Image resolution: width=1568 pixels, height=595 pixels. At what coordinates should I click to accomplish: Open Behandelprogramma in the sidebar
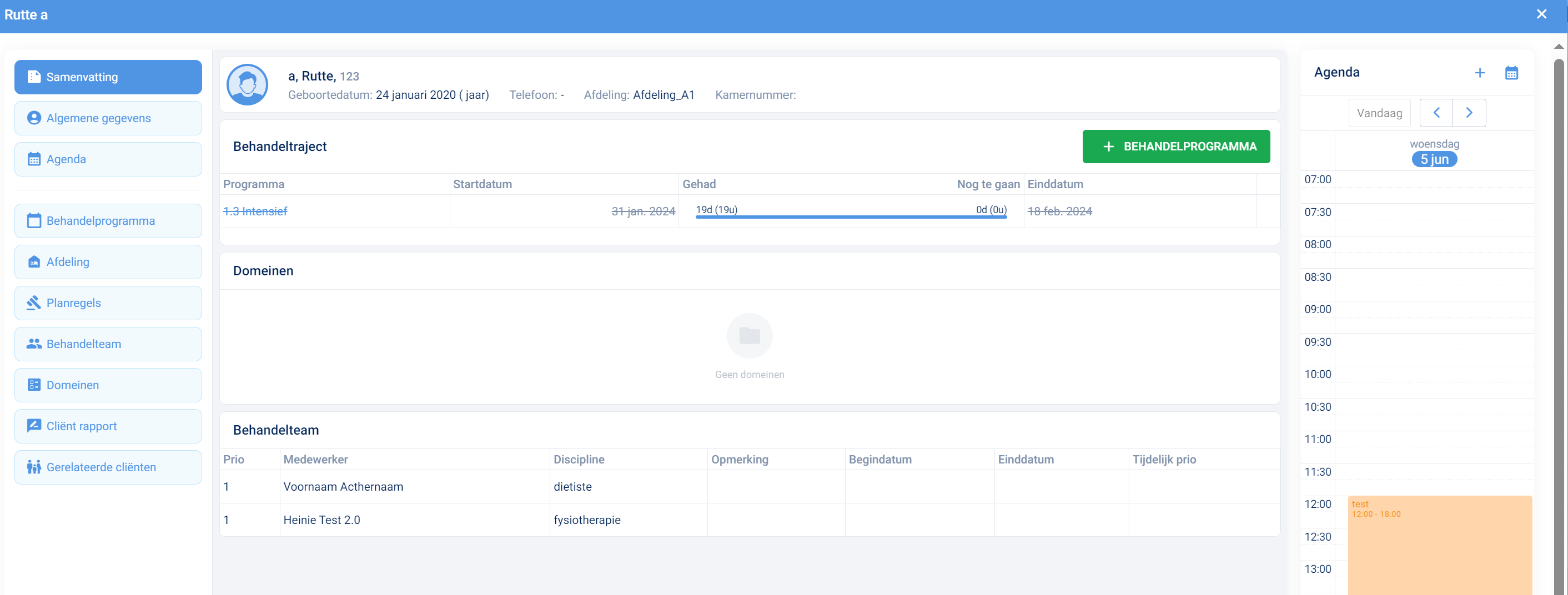point(108,221)
